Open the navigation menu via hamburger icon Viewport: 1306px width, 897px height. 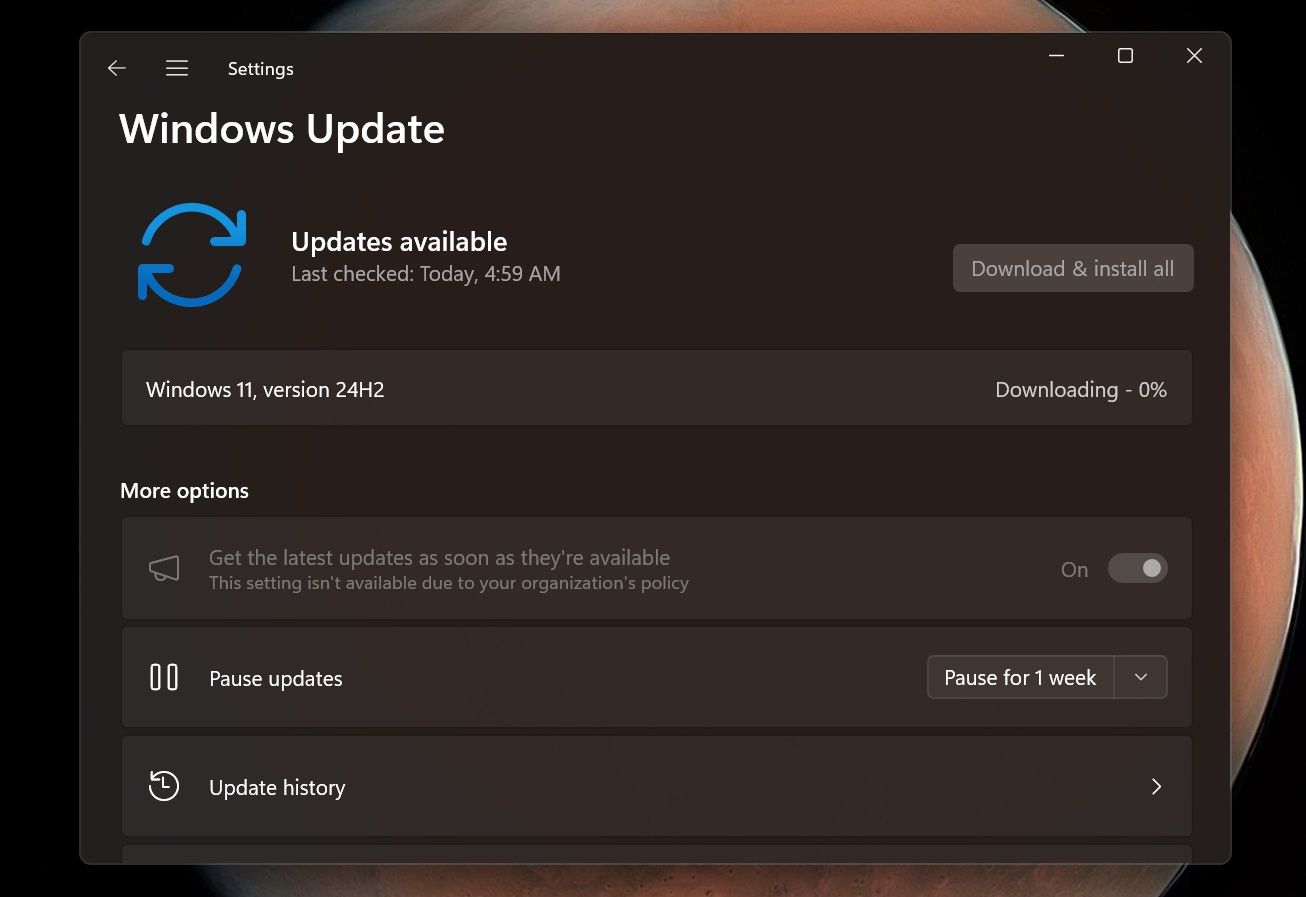[x=177, y=68]
